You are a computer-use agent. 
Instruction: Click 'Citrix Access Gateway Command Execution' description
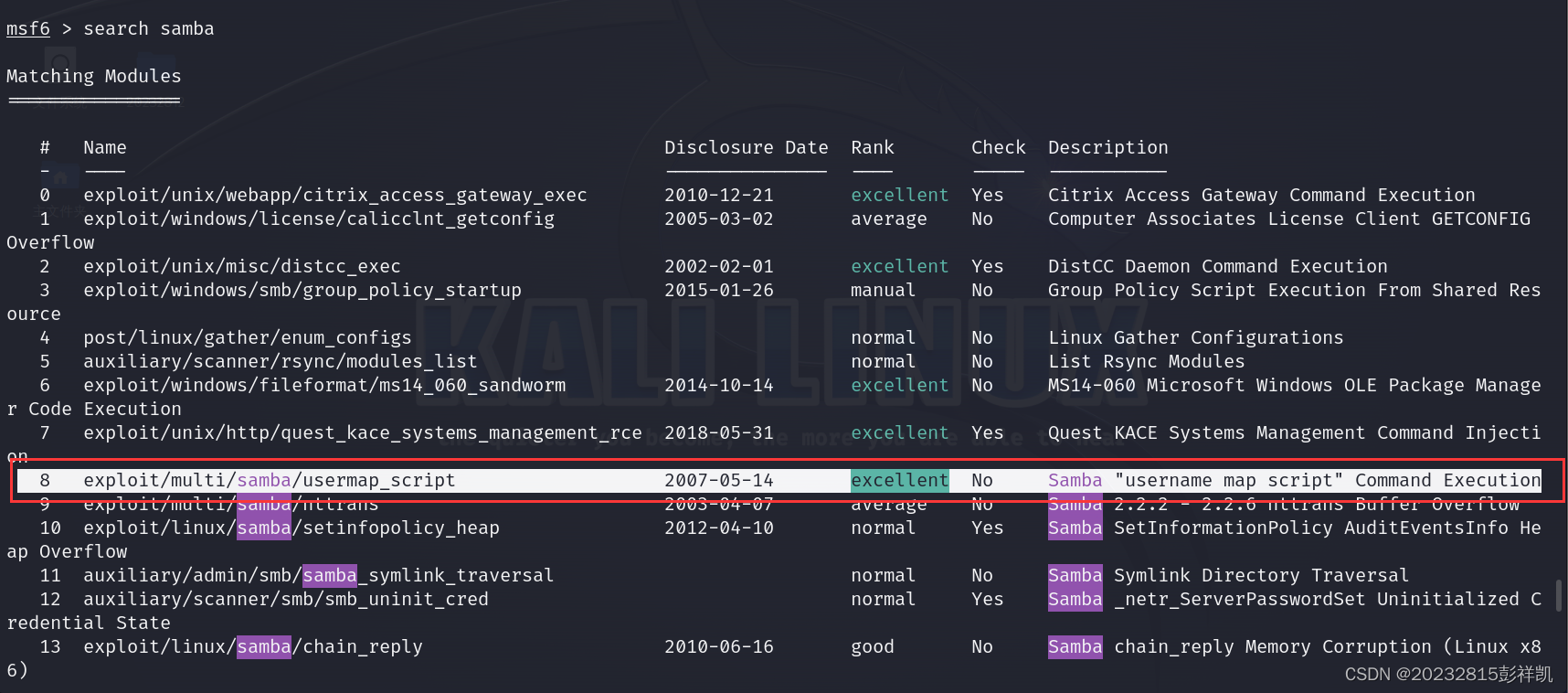(1262, 195)
